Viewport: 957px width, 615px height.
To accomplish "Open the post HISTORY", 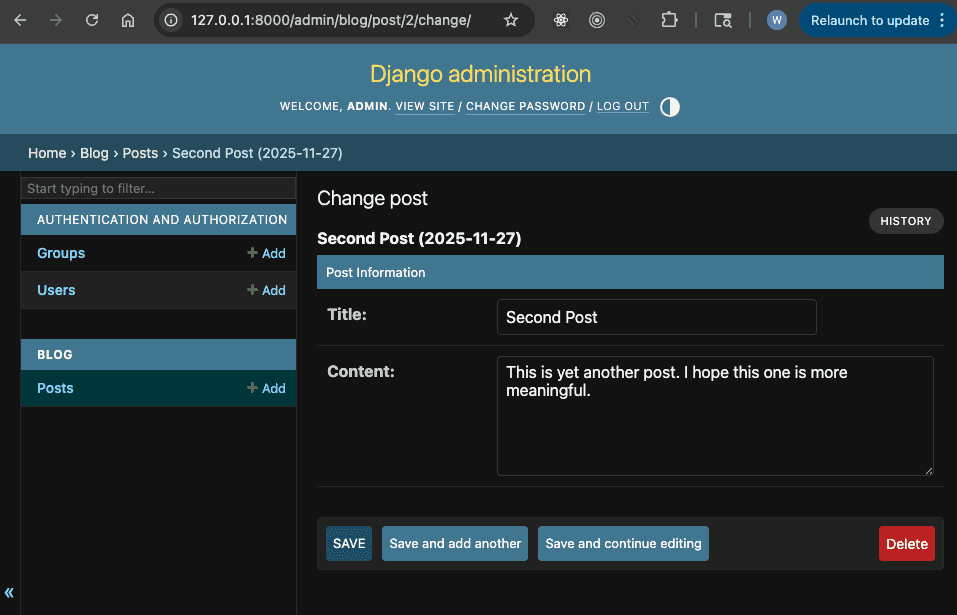I will [x=905, y=221].
